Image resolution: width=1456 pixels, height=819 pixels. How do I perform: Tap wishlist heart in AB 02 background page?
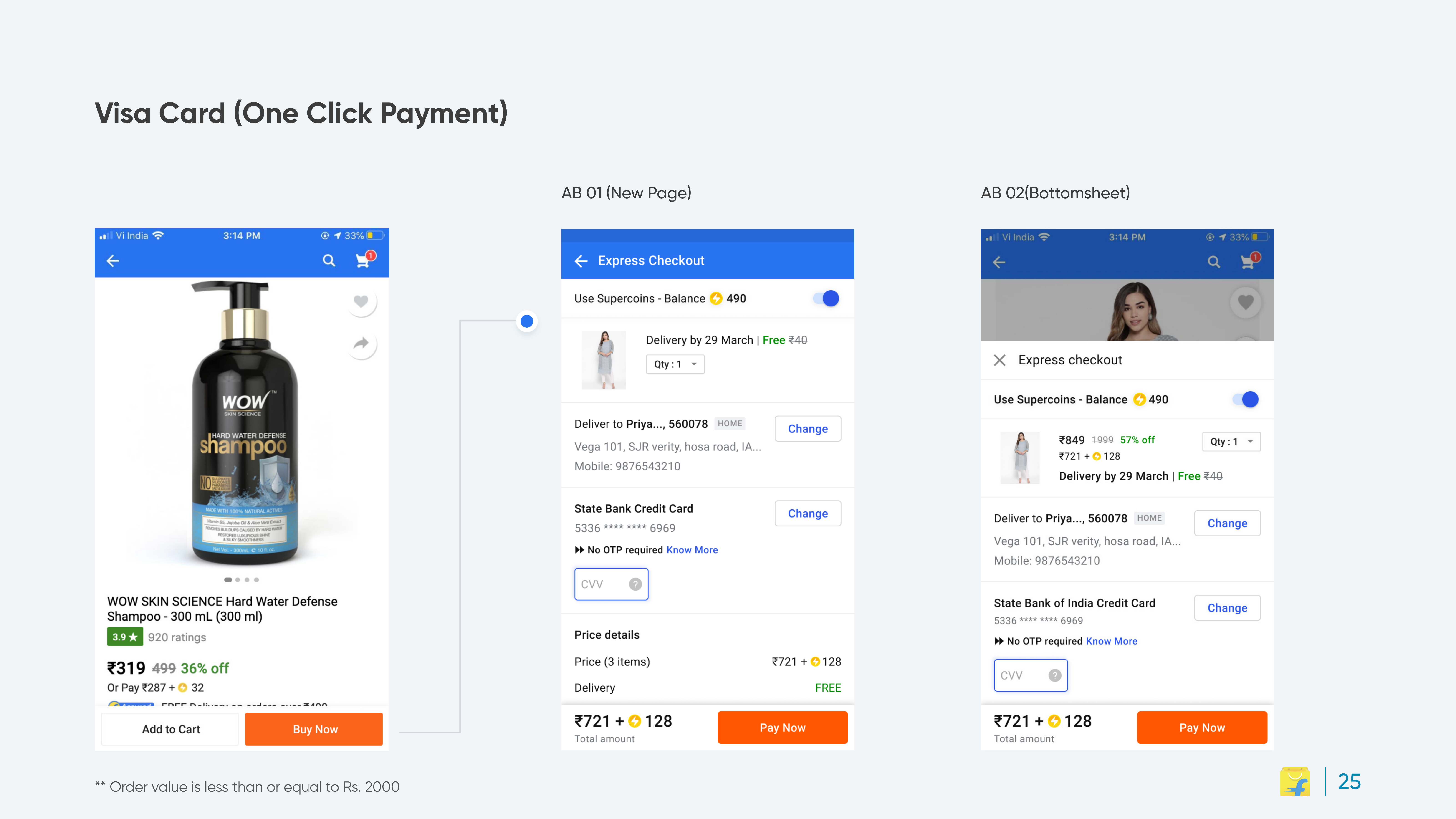point(1246,302)
